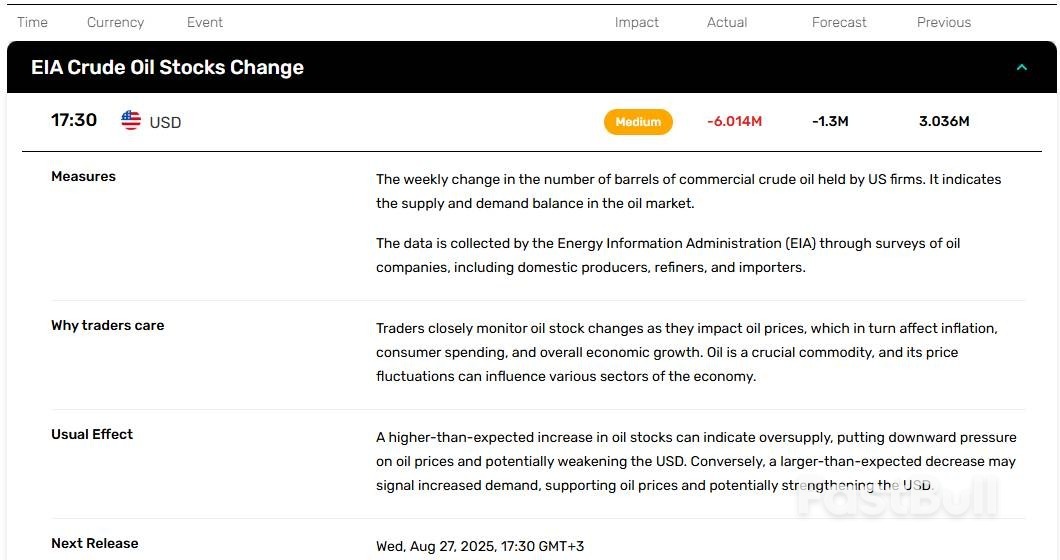Click the Event column header
Viewport: 1060px width, 560px height.
(x=205, y=22)
